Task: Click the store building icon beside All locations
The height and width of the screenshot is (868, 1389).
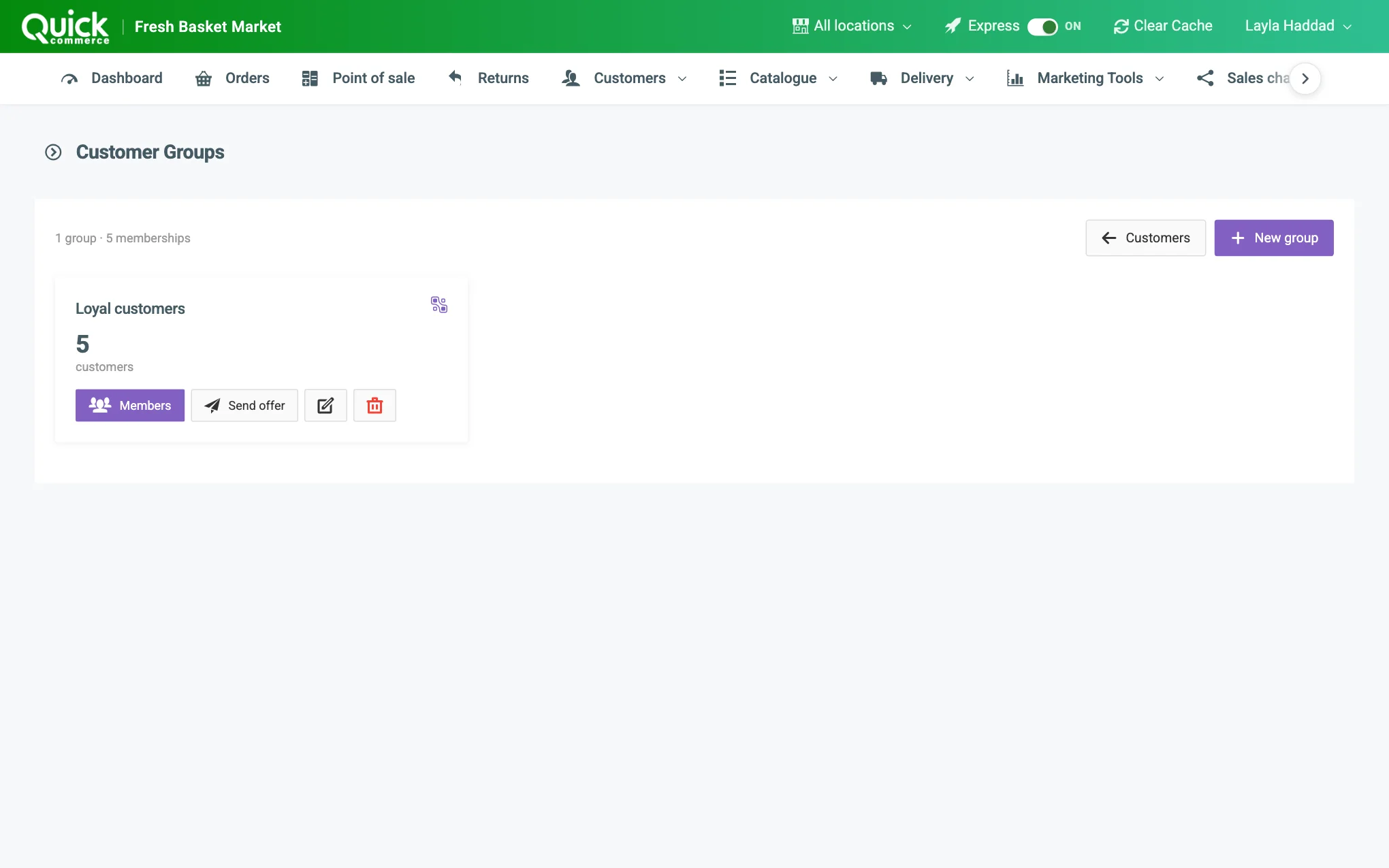Action: 800,26
